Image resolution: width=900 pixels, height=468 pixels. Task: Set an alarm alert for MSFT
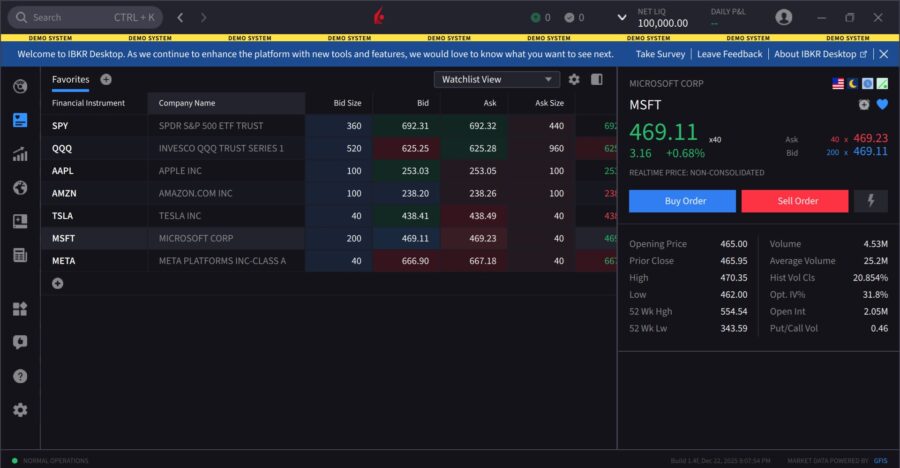click(x=864, y=105)
